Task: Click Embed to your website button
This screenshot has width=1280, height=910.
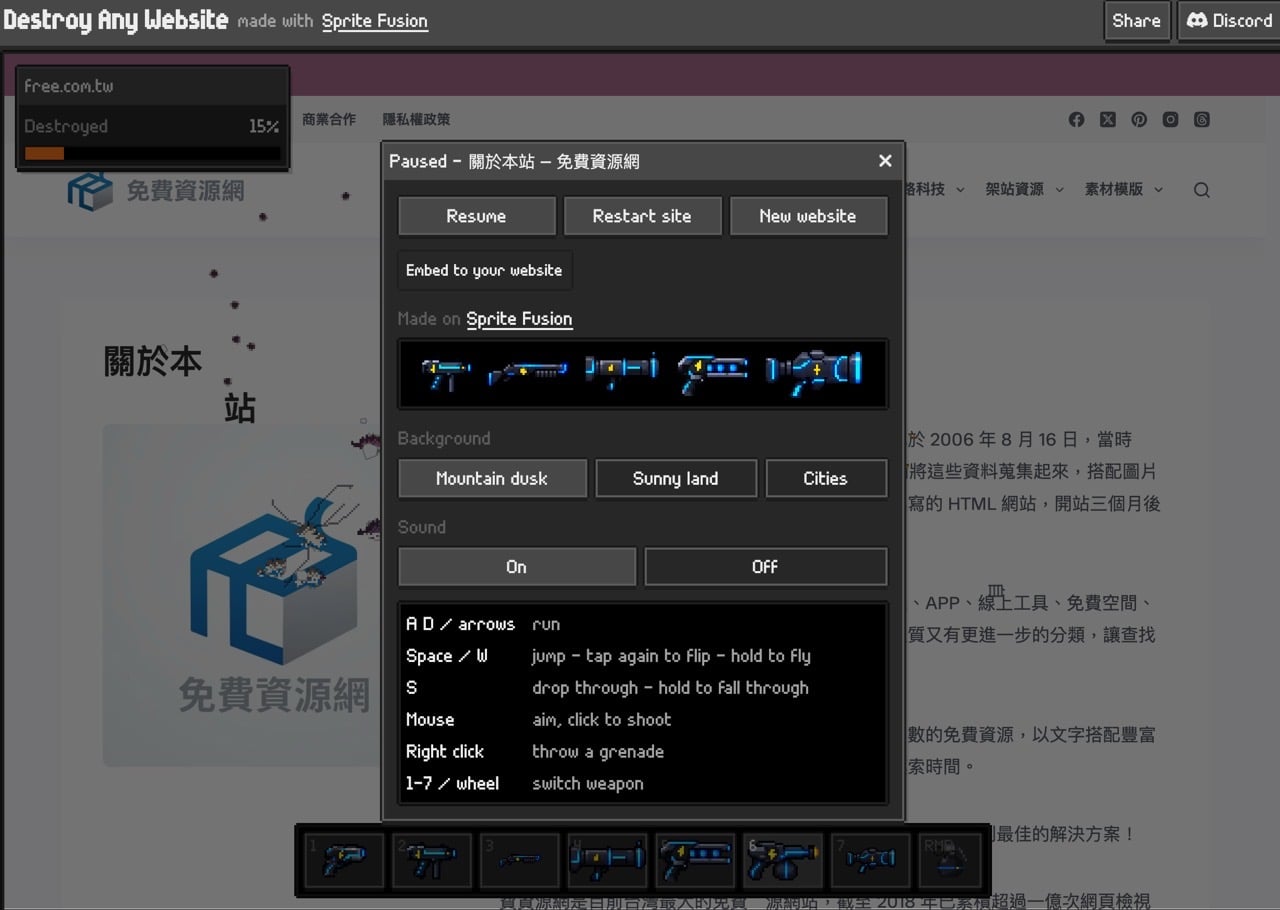Action: pyautogui.click(x=484, y=270)
